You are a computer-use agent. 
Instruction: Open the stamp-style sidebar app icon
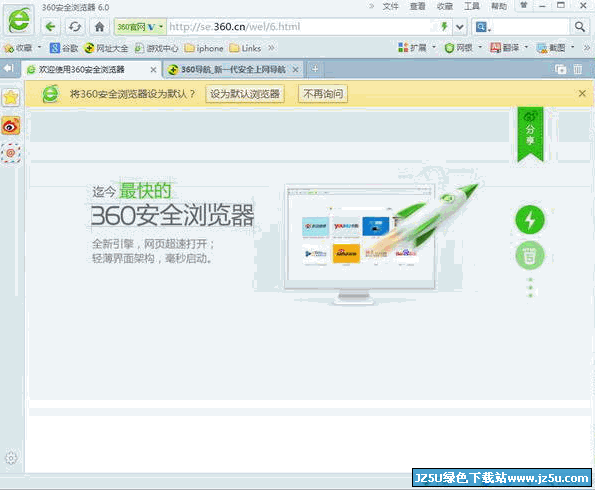11,153
